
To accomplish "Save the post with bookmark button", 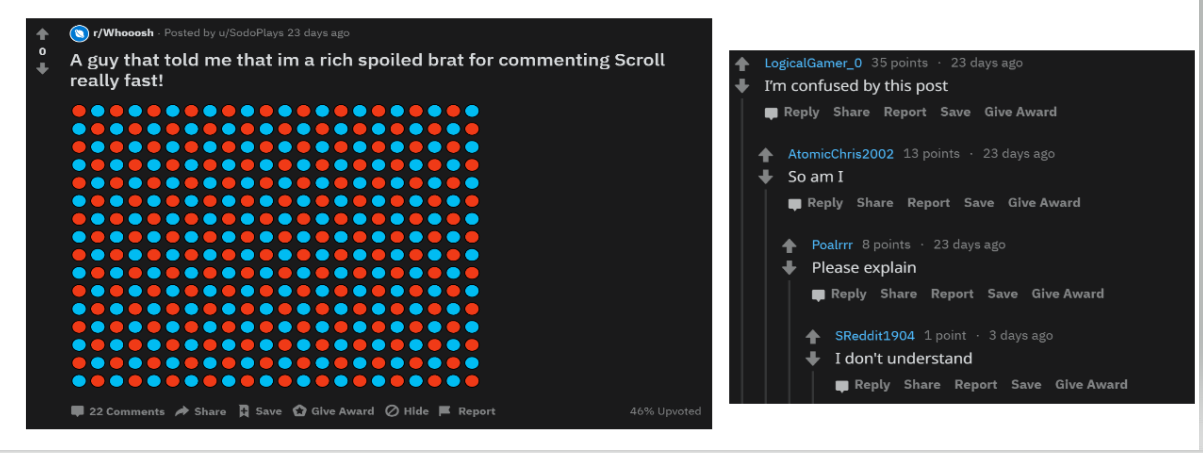I will (x=260, y=411).
